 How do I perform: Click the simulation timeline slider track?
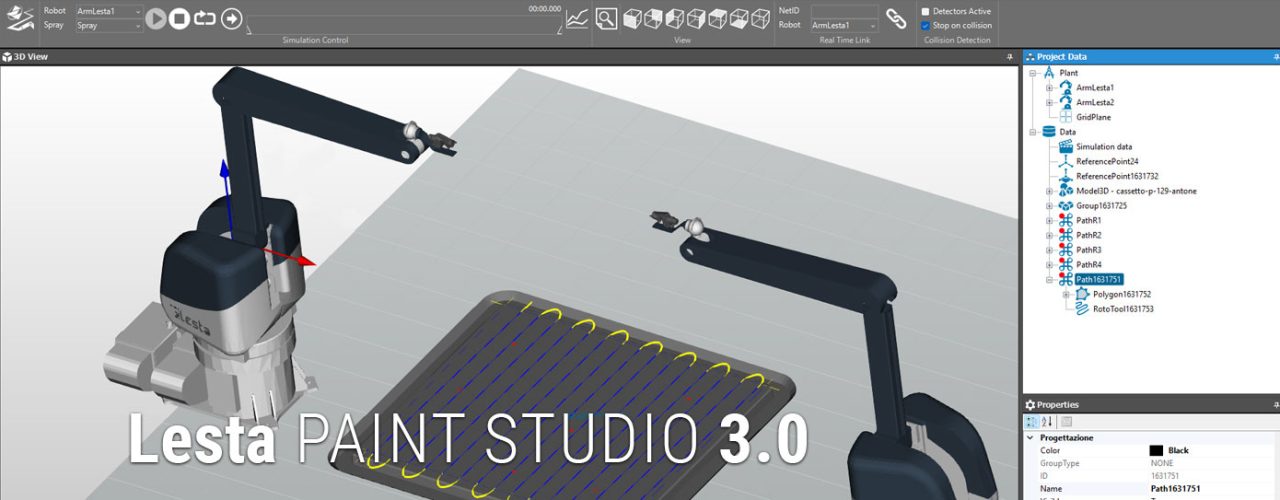404,25
